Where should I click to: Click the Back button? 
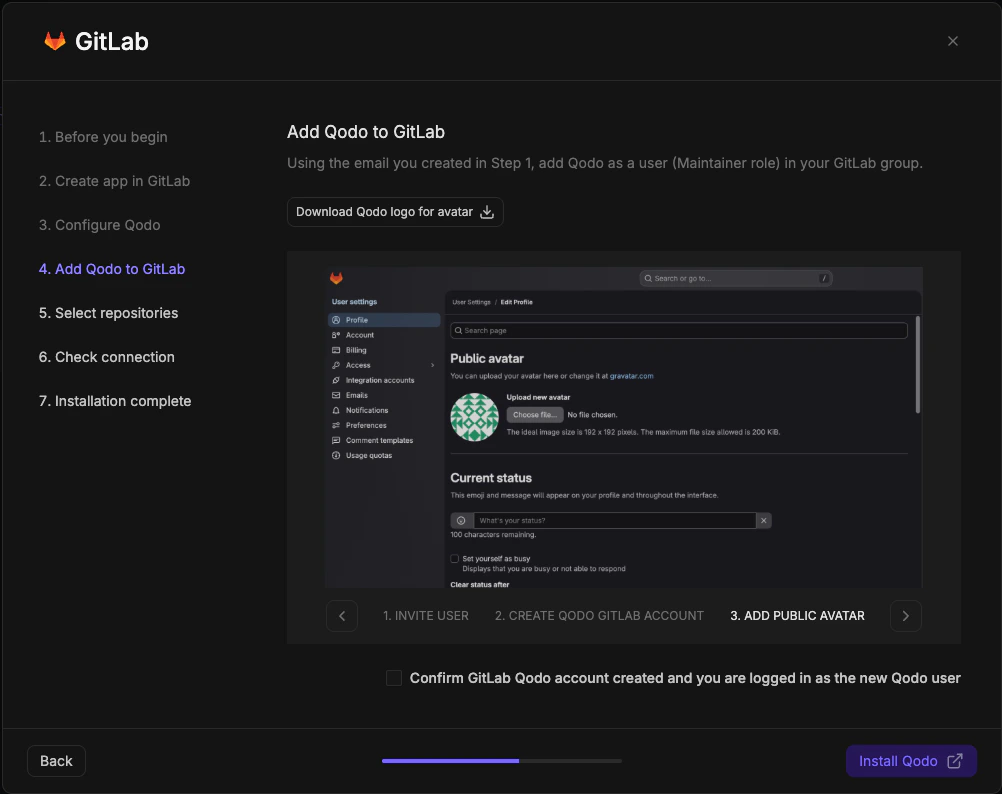(56, 761)
